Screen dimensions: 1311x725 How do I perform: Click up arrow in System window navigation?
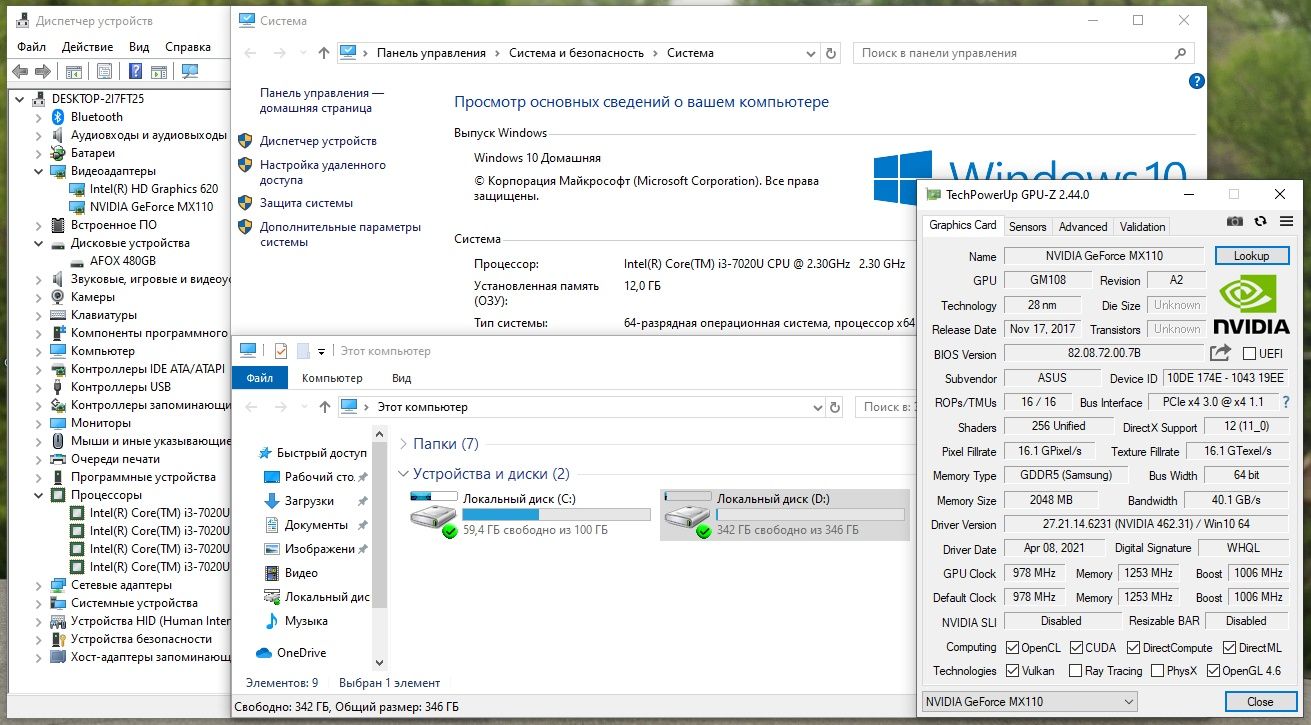click(324, 53)
